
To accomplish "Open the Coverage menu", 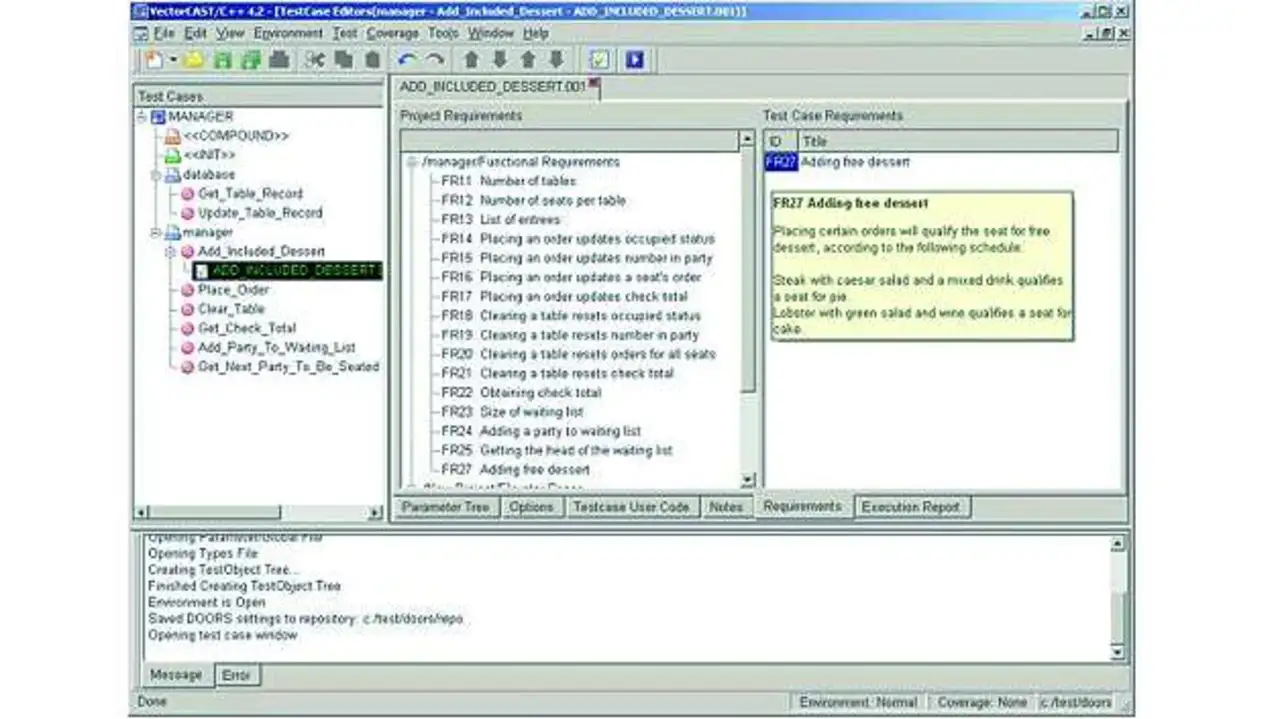I will pos(392,33).
